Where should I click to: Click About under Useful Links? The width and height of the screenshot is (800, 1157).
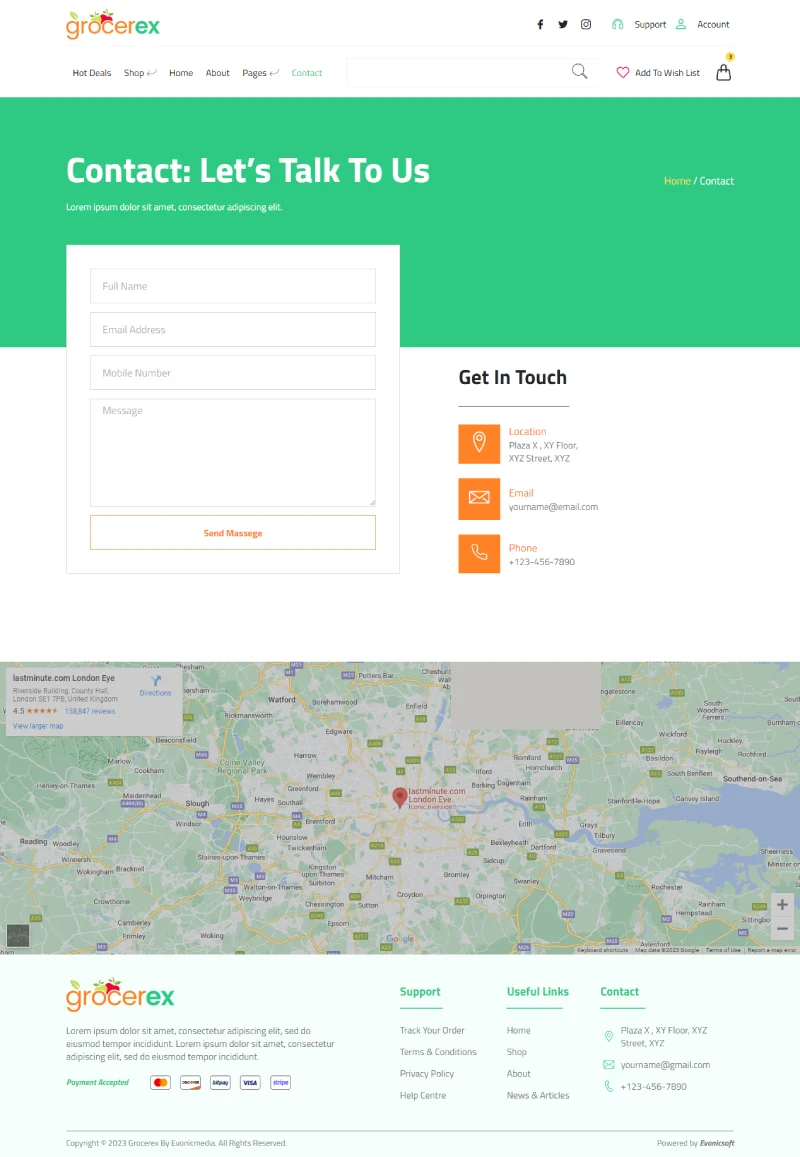coord(519,1074)
